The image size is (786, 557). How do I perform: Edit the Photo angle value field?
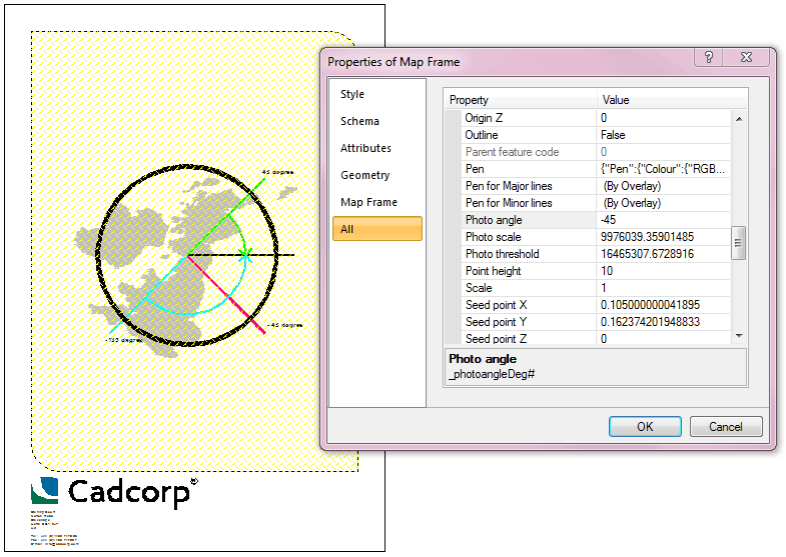click(x=664, y=220)
